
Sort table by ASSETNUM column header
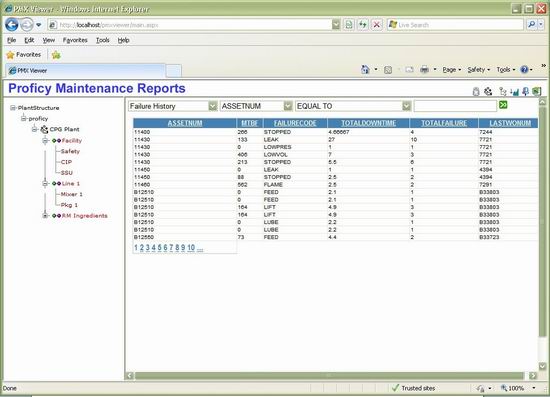tap(185, 123)
